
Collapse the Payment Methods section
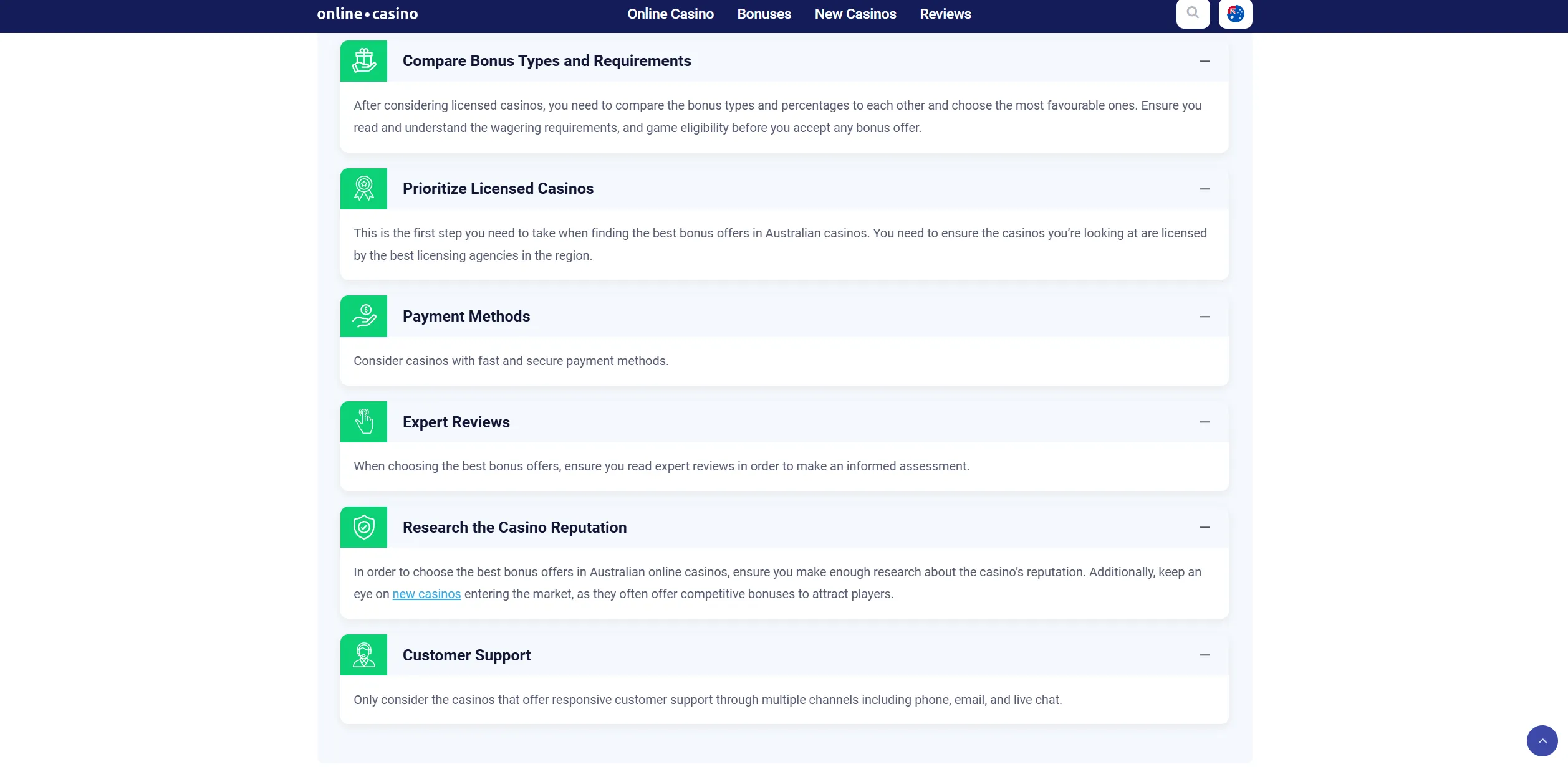pyautogui.click(x=1205, y=317)
